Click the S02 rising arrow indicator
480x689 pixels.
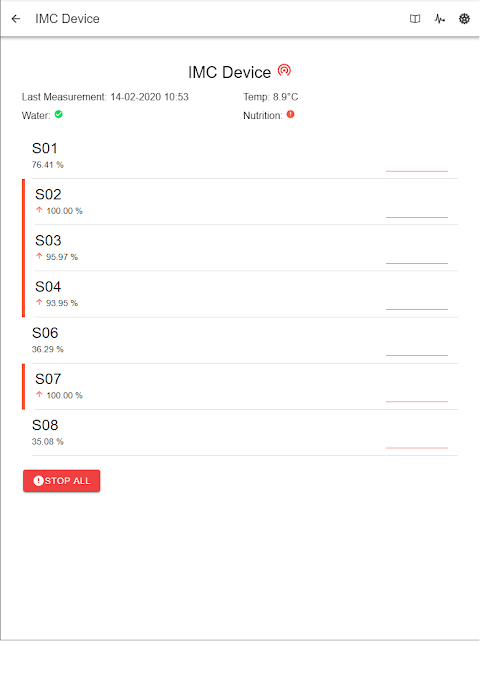[39, 210]
